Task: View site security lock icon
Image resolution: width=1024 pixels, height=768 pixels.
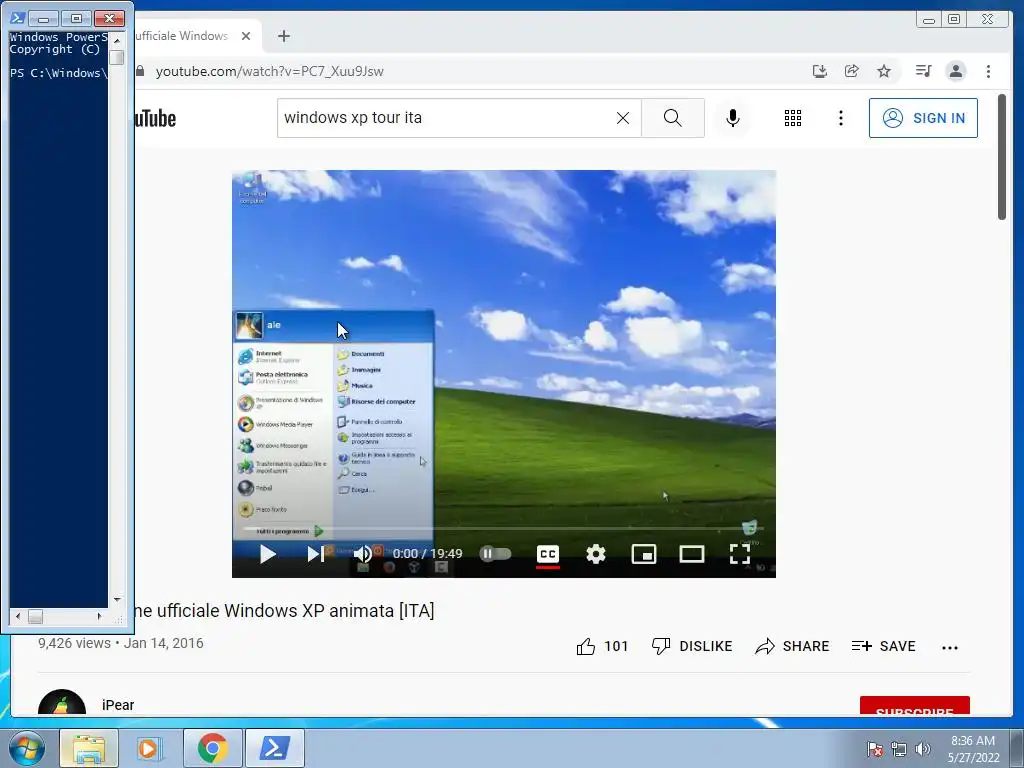Action: point(140,71)
